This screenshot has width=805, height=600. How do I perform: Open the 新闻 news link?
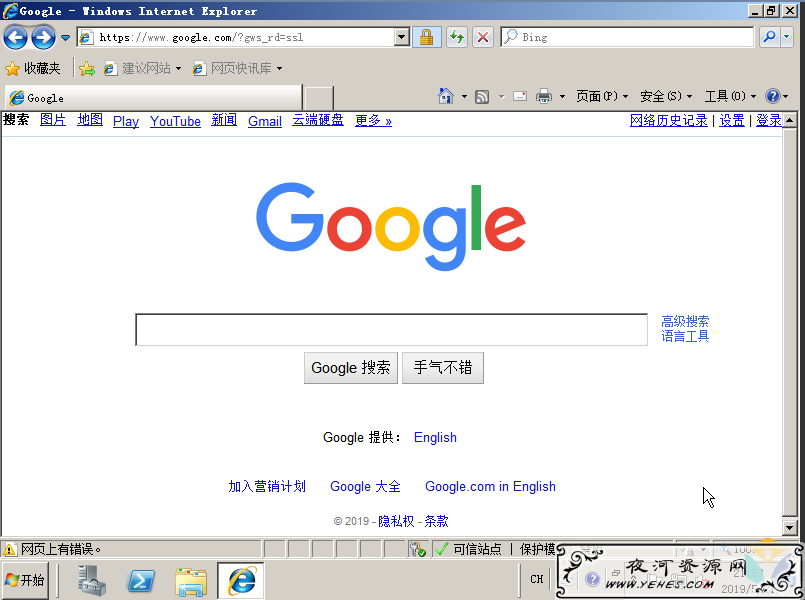tap(224, 120)
